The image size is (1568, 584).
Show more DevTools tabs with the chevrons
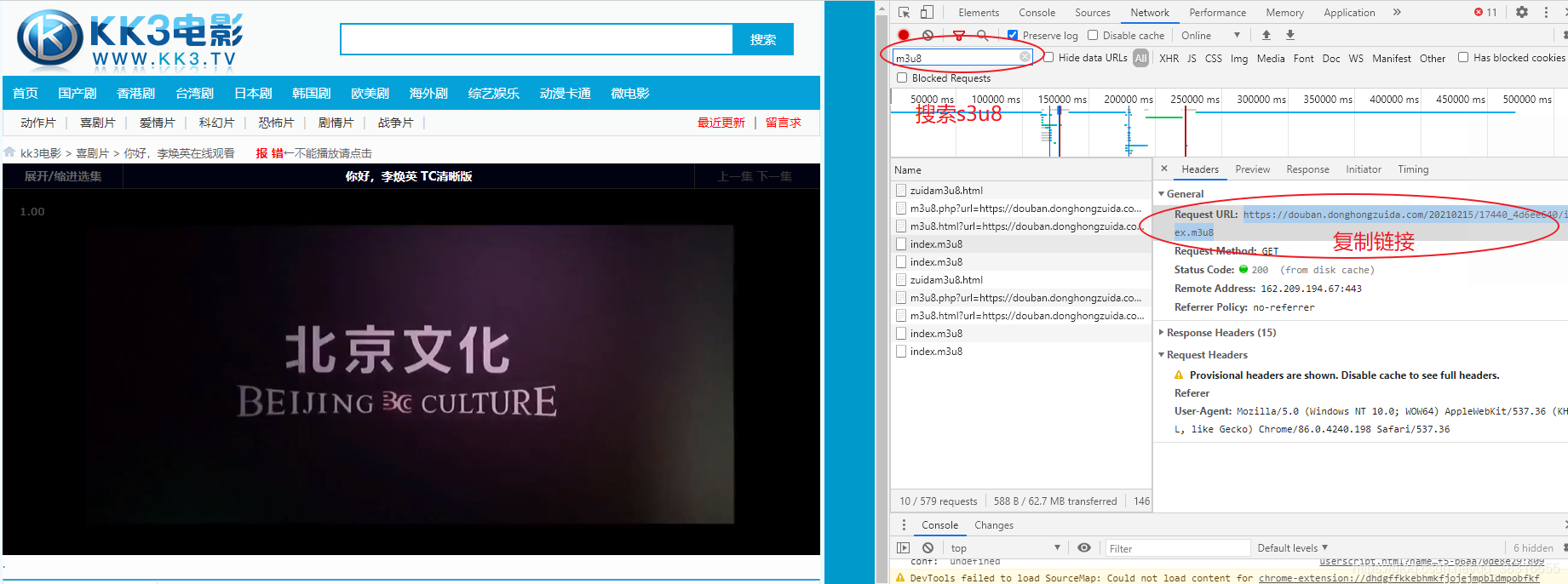[1397, 12]
